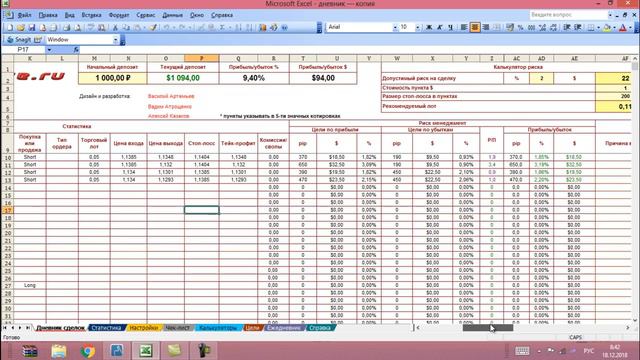Click the Format Painter brush icon
The height and width of the screenshot is (360, 640).
(x=153, y=27)
